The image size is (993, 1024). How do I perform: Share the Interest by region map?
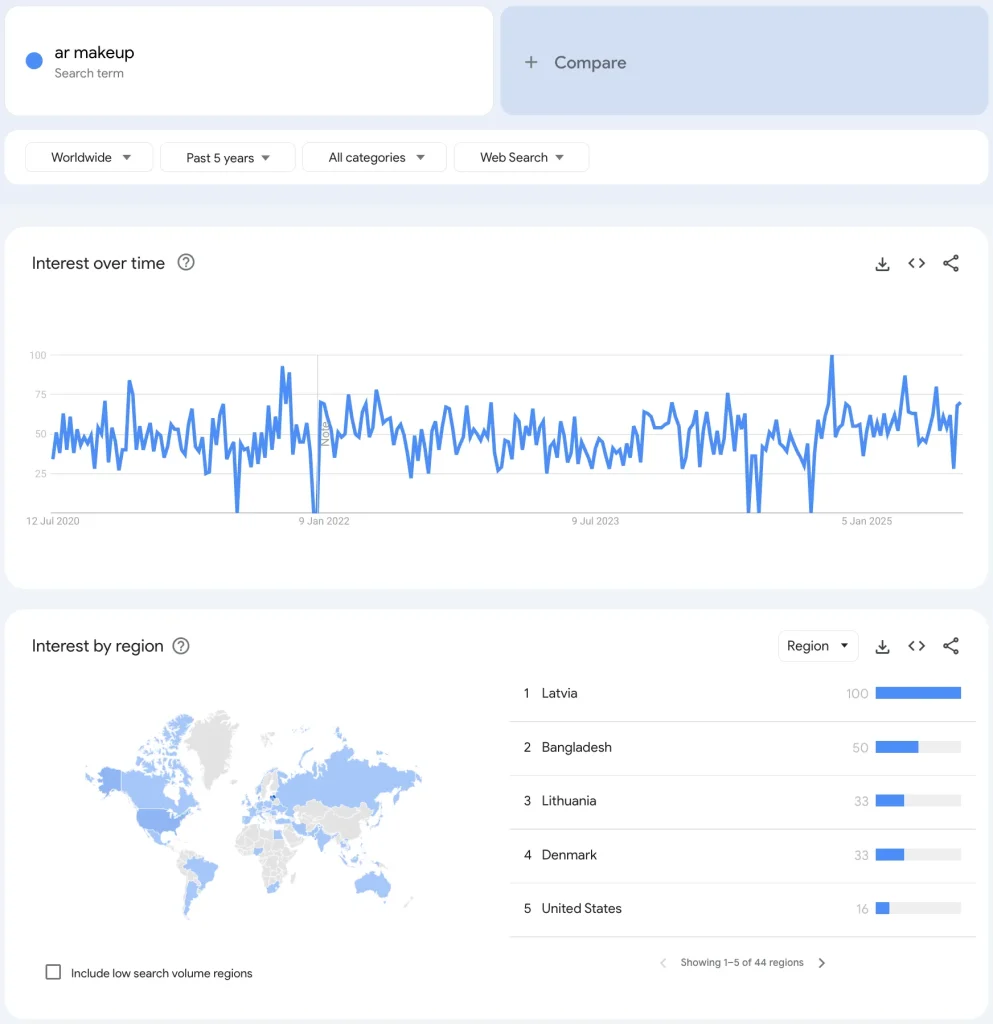coord(951,647)
